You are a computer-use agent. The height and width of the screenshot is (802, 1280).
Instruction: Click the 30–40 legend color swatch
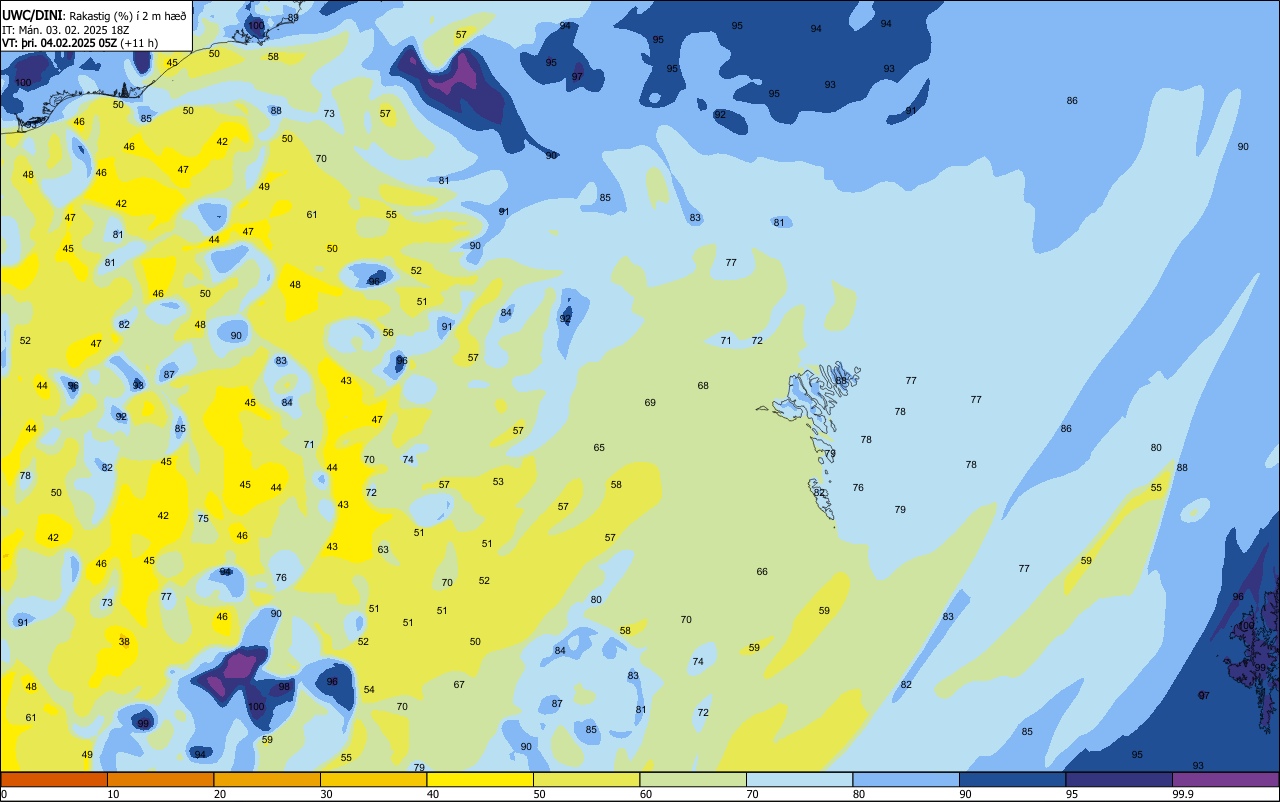(x=373, y=779)
